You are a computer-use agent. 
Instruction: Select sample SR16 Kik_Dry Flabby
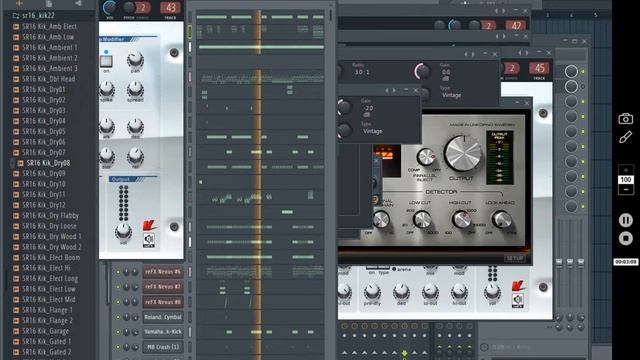[50, 216]
